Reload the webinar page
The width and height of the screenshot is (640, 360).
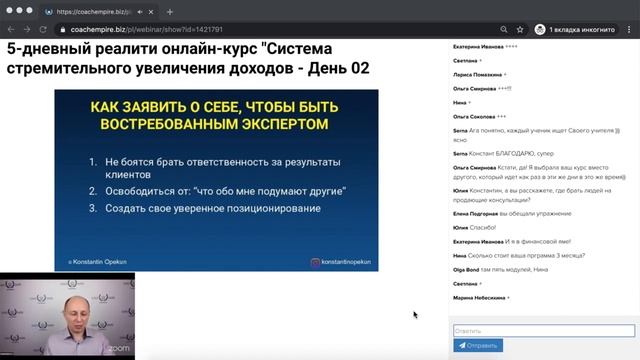pyautogui.click(x=43, y=29)
